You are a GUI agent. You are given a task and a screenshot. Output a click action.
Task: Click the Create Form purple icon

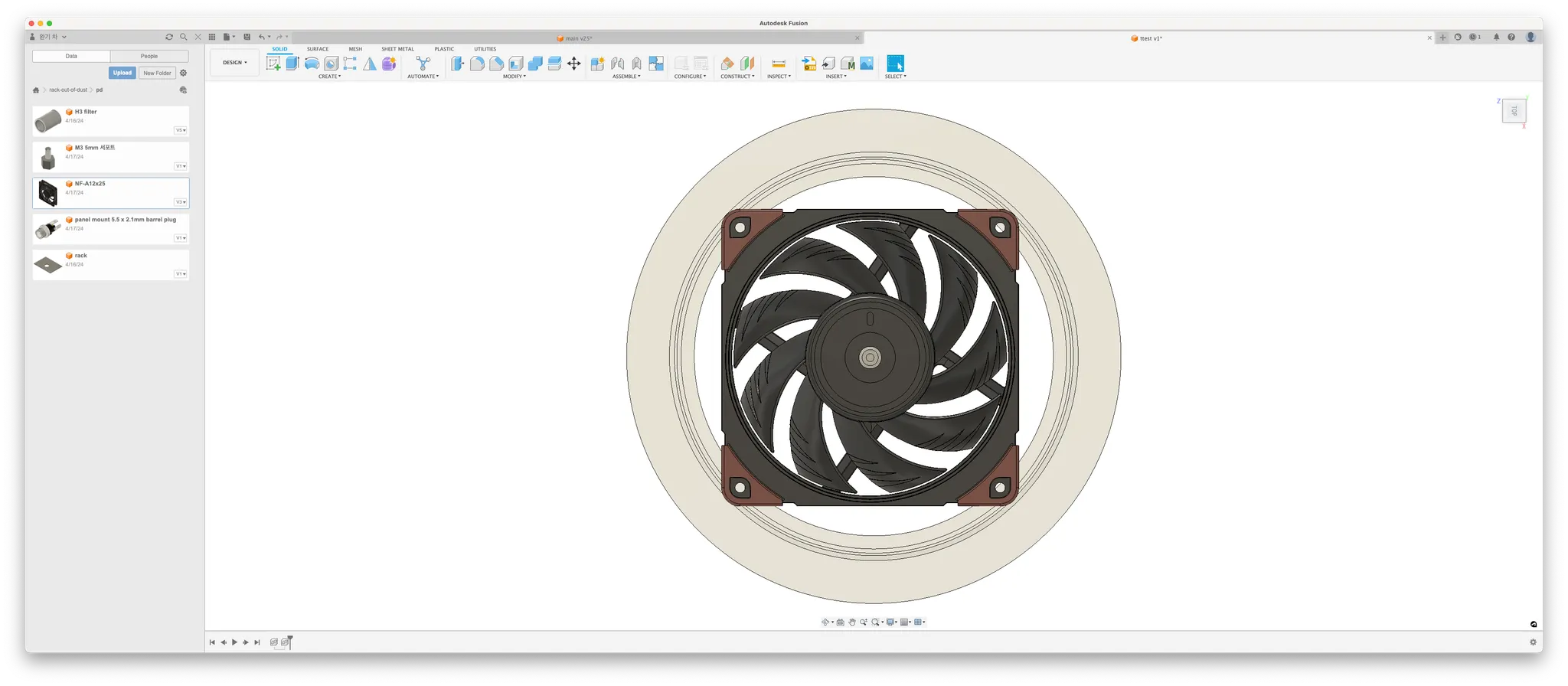coord(389,64)
